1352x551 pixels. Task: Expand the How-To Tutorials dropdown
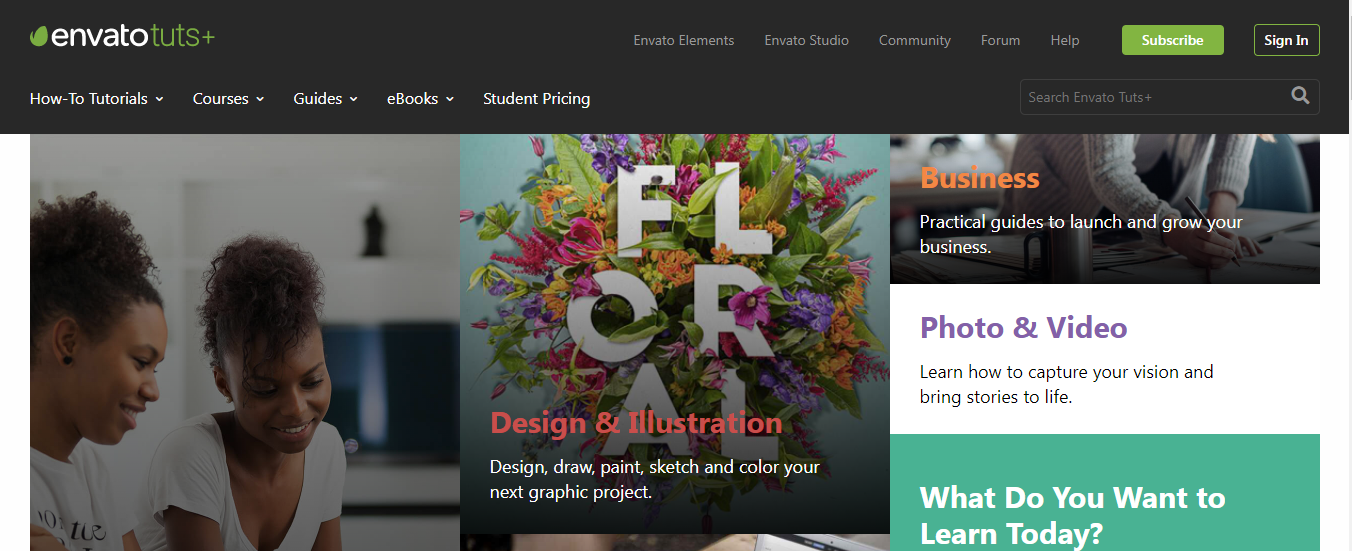point(96,99)
